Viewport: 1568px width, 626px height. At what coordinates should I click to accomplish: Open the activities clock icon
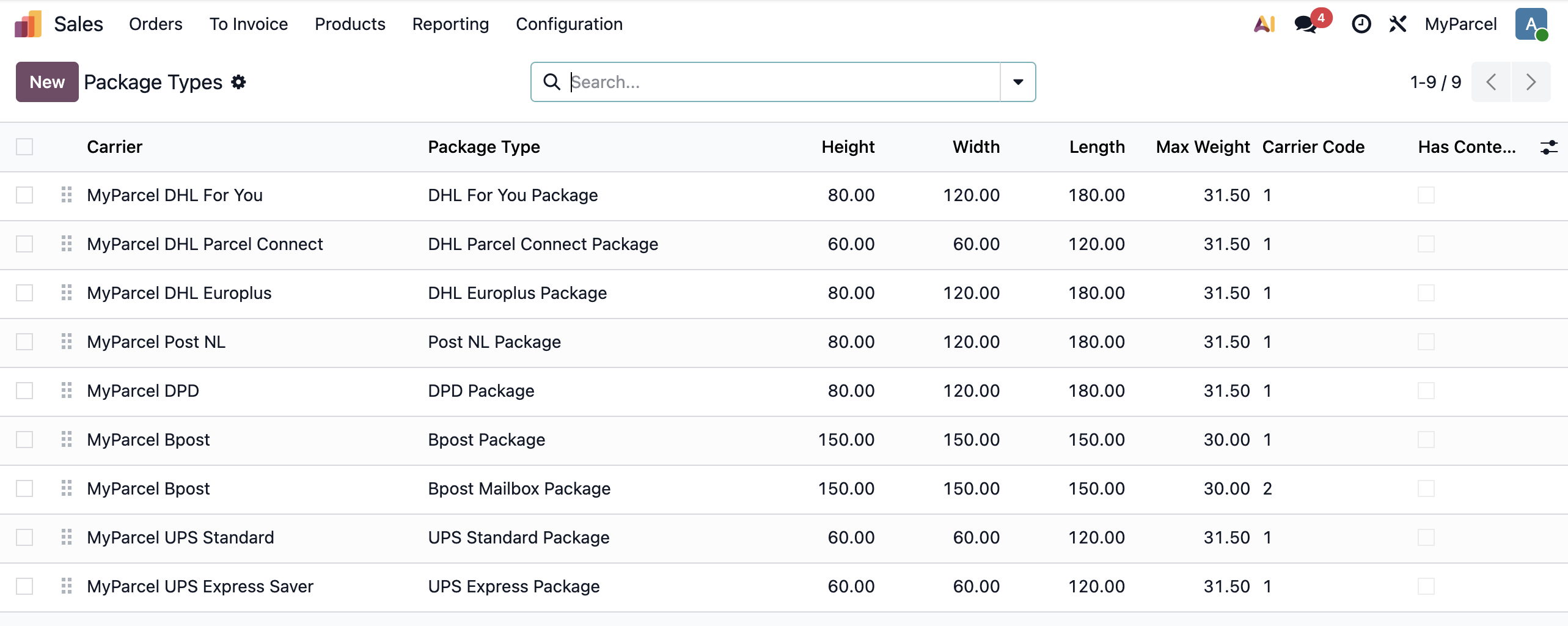click(x=1361, y=24)
